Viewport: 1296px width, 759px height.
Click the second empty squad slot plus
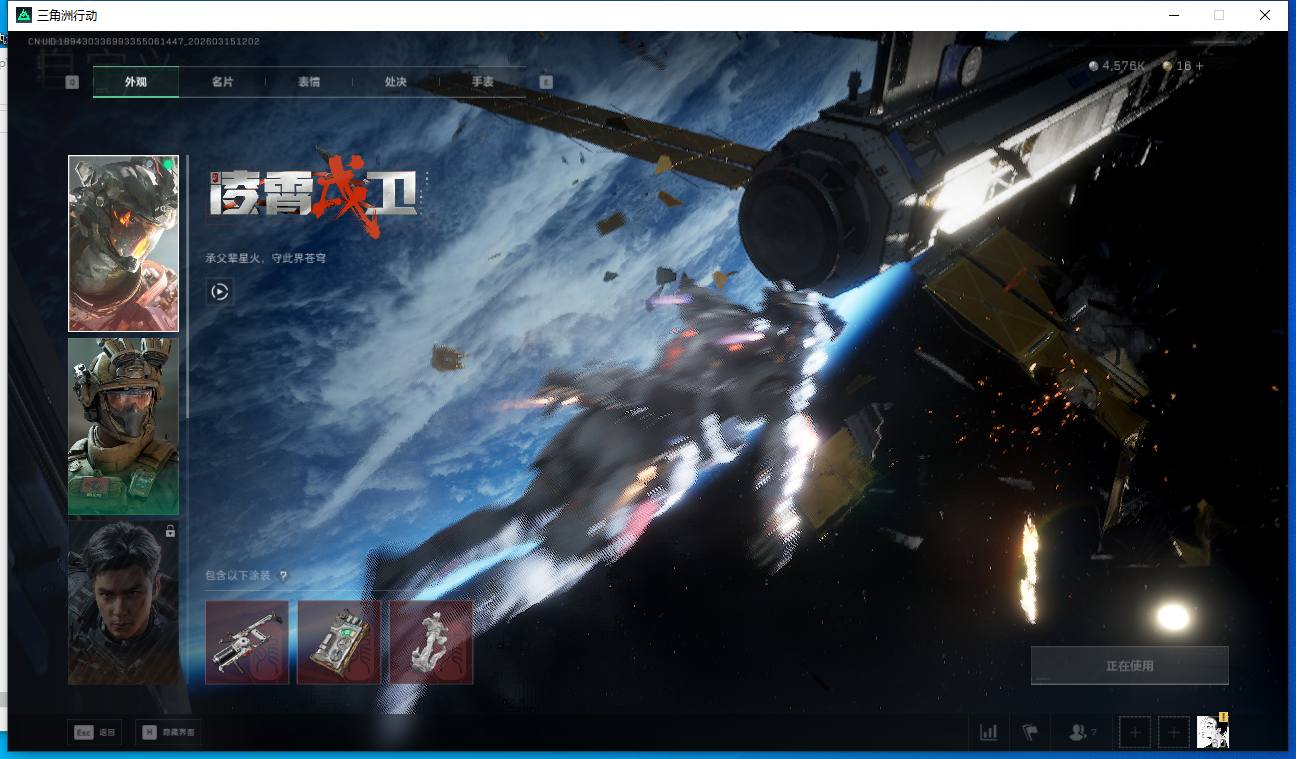click(1174, 733)
